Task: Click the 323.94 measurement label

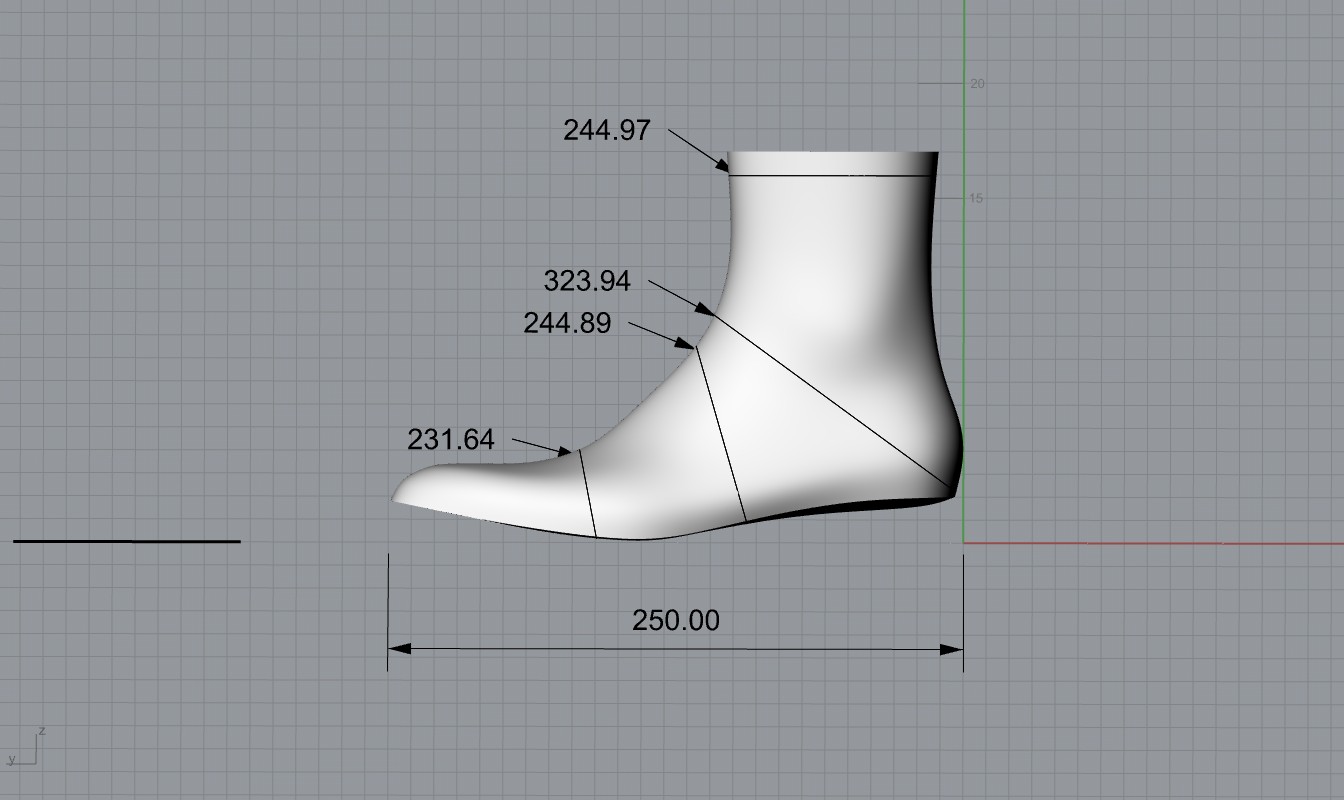Action: click(x=587, y=282)
